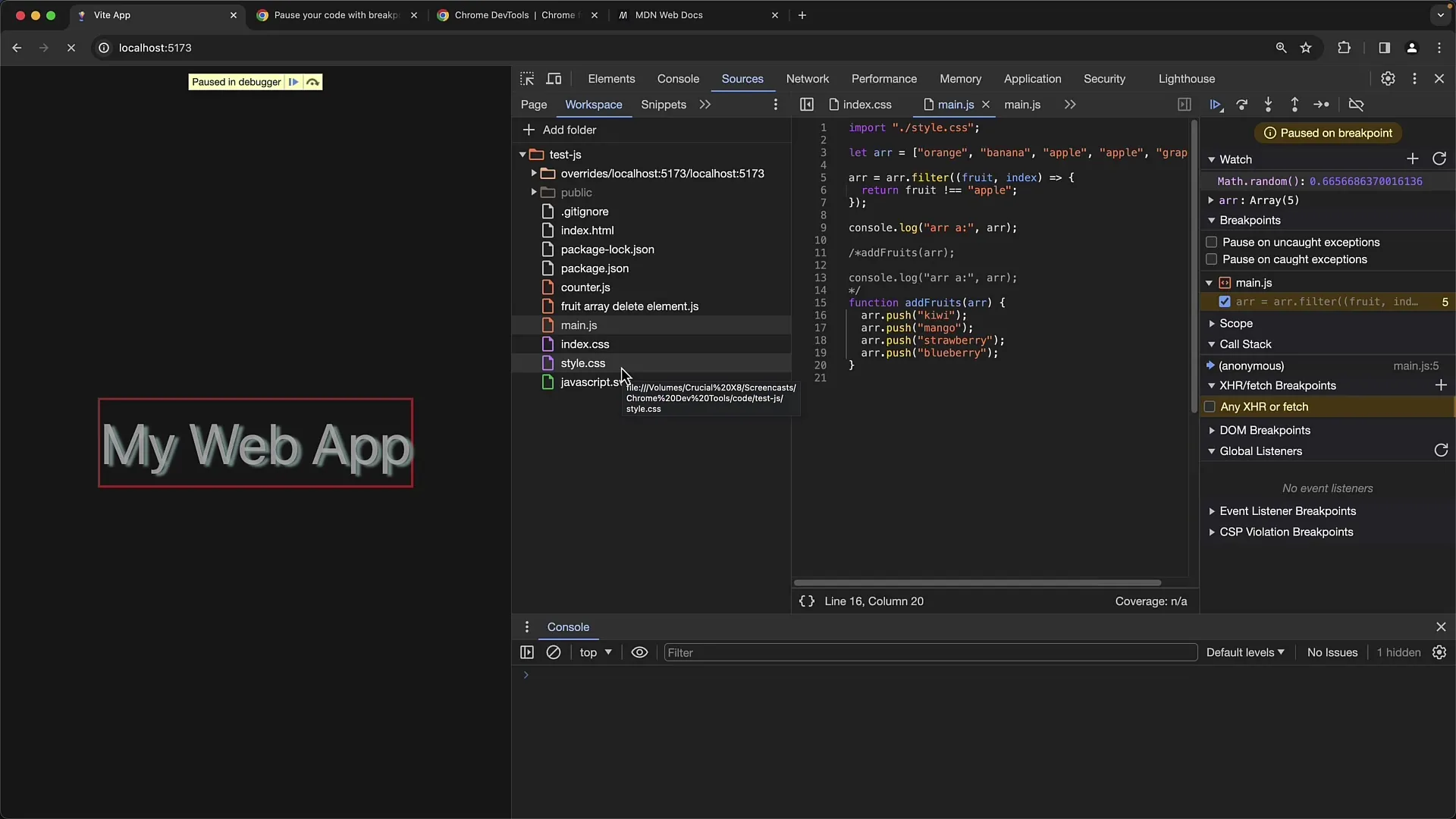This screenshot has width=1456, height=819.
Task: Click the Step icon in debugger toolbar
Action: point(1321,105)
